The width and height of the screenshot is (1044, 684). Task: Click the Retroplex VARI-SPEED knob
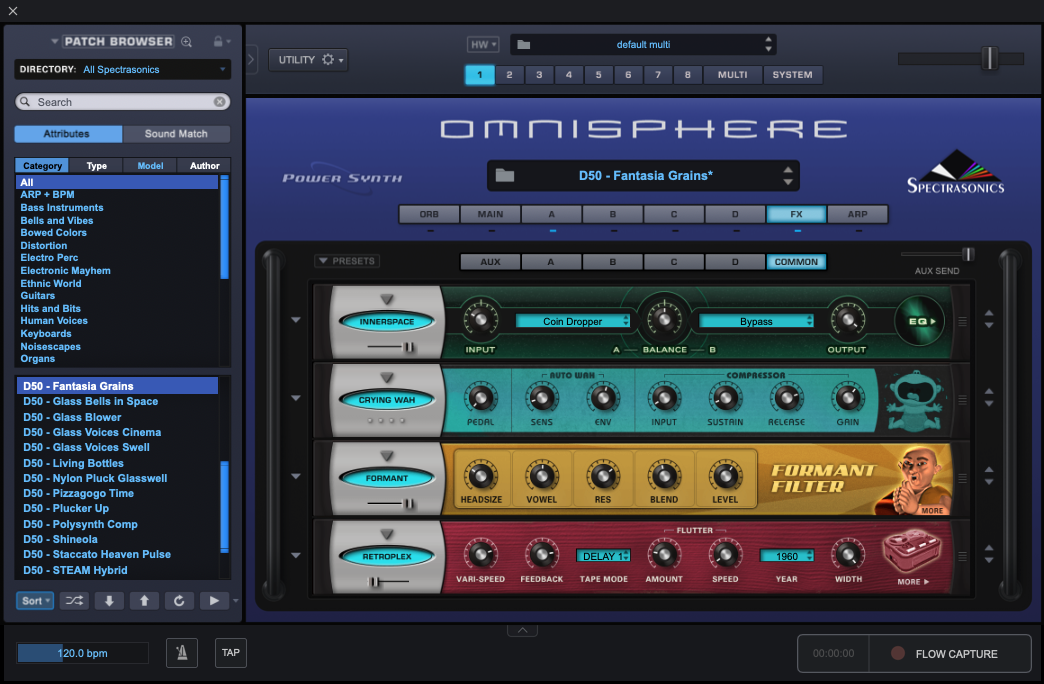(480, 554)
